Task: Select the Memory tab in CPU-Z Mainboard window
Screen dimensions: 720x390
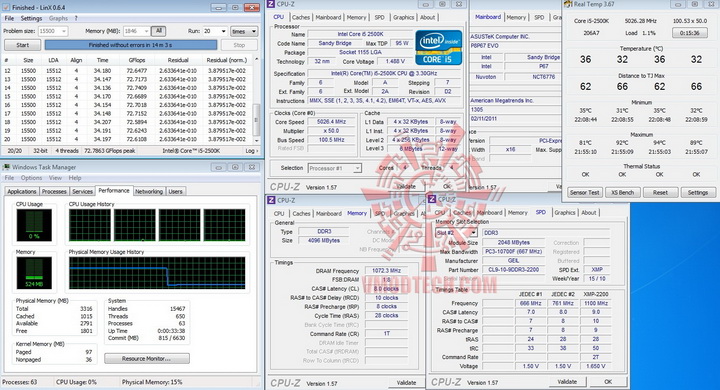Action: tap(516, 17)
